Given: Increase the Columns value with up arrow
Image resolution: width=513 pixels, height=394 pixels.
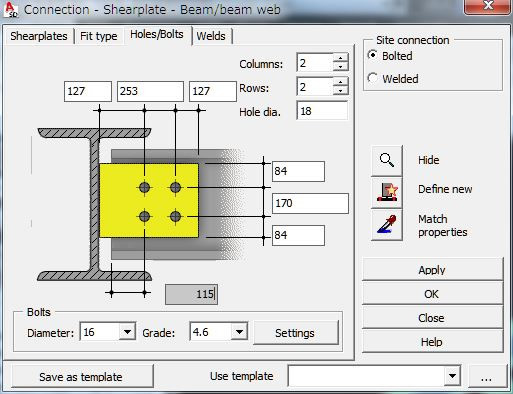Looking at the screenshot, I should [x=340, y=58].
